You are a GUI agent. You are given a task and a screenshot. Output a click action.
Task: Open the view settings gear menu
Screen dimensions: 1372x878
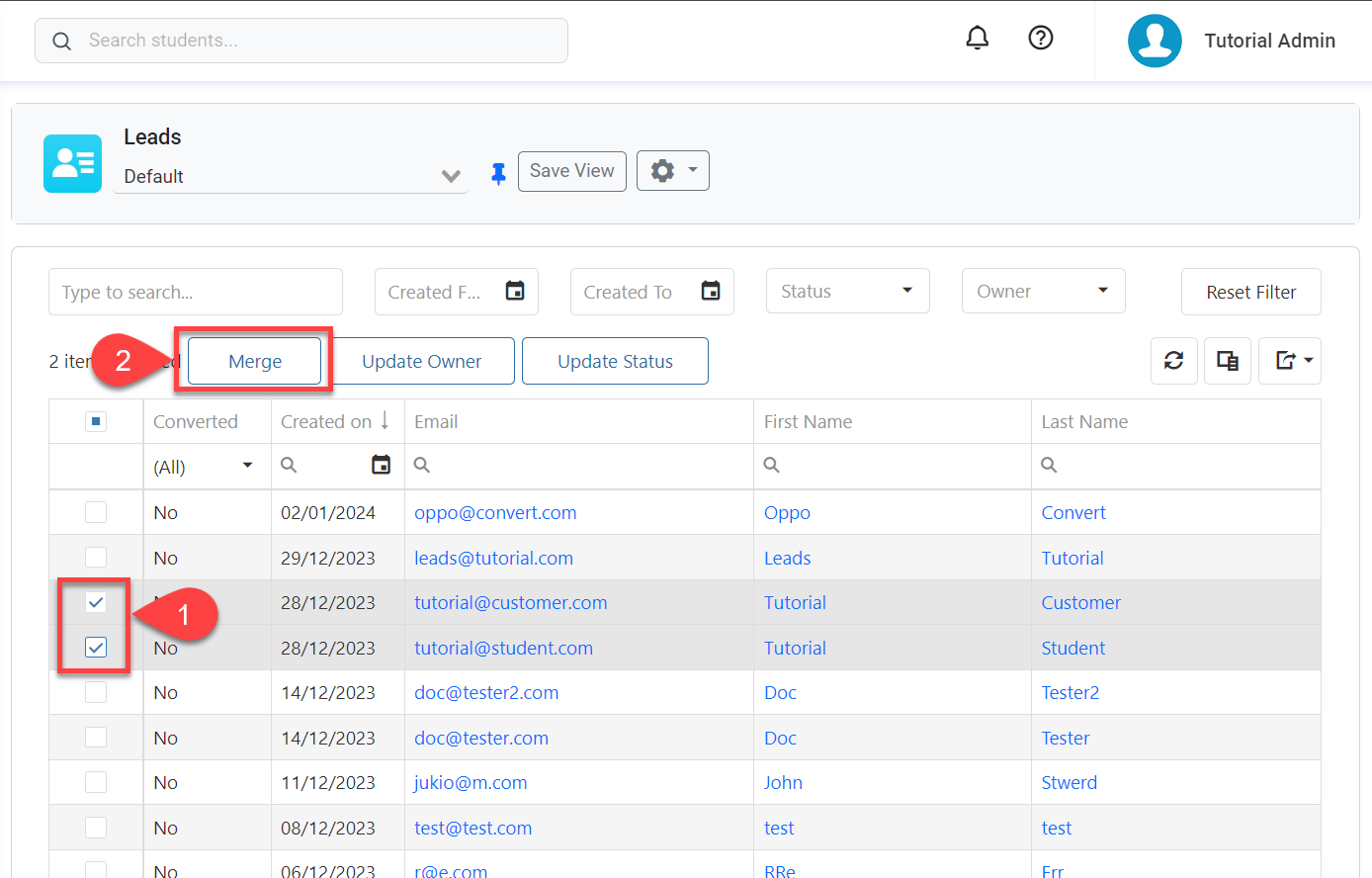[x=673, y=171]
